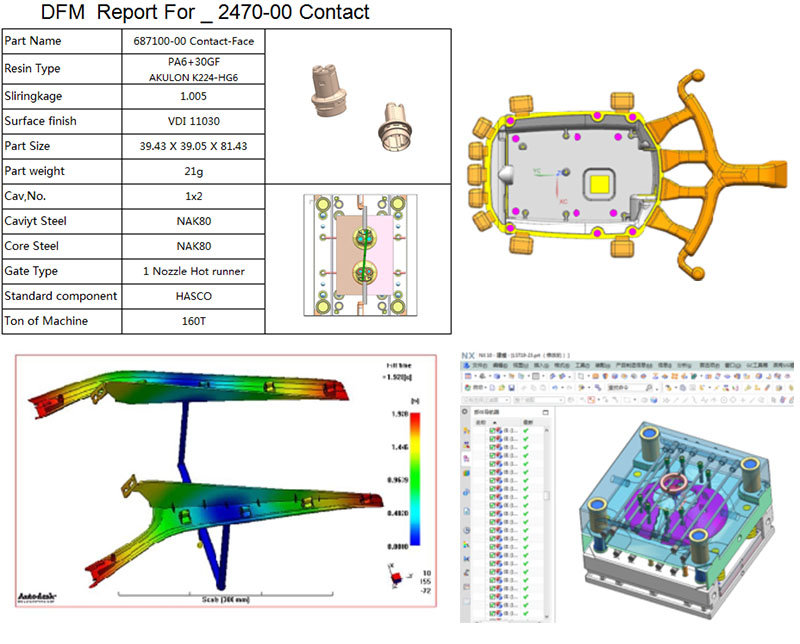This screenshot has width=800, height=644.
Task: Click the Save icon on the NX toolbar
Action: [x=510, y=388]
